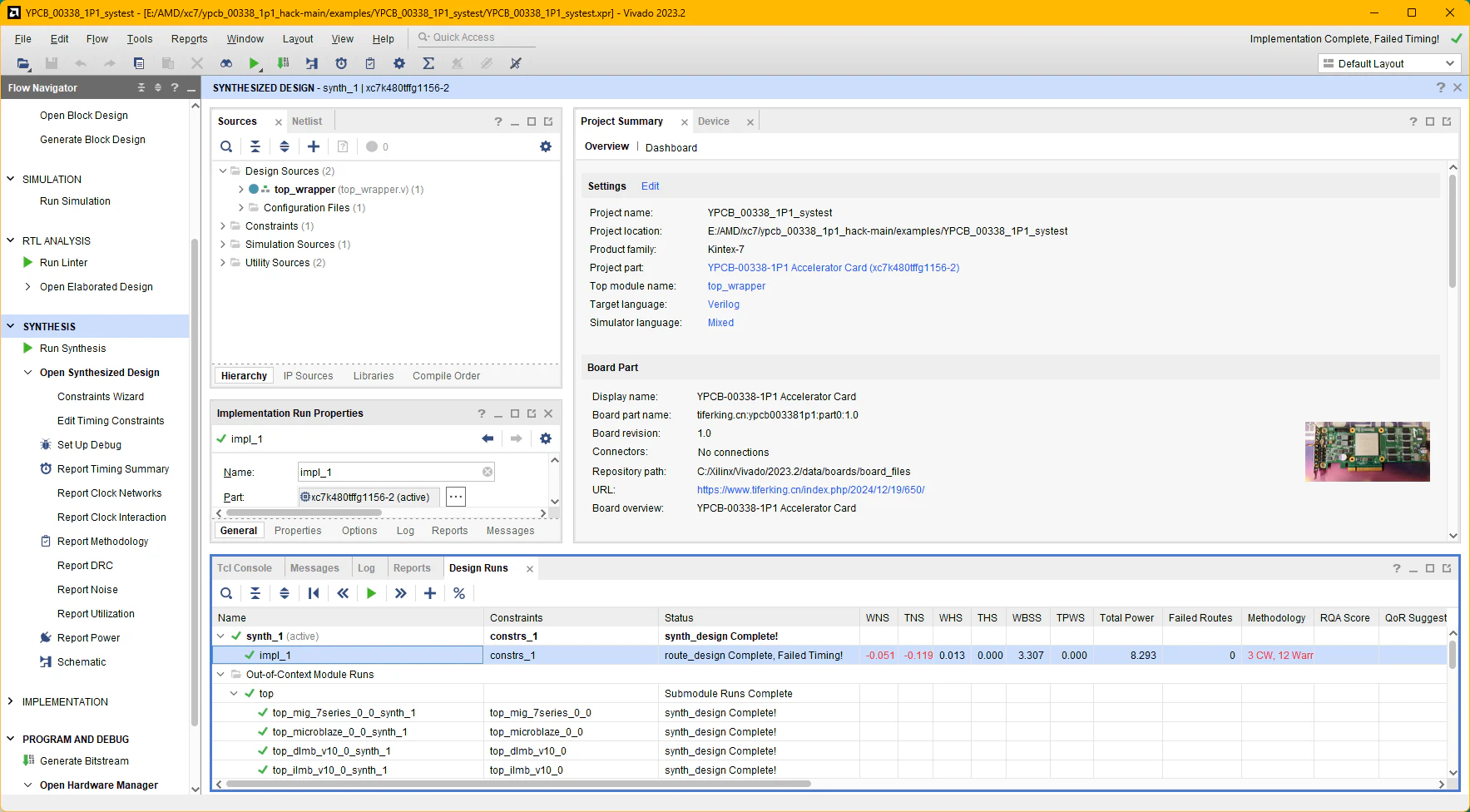
Task: Open Sources panel settings gear
Action: coord(546,146)
